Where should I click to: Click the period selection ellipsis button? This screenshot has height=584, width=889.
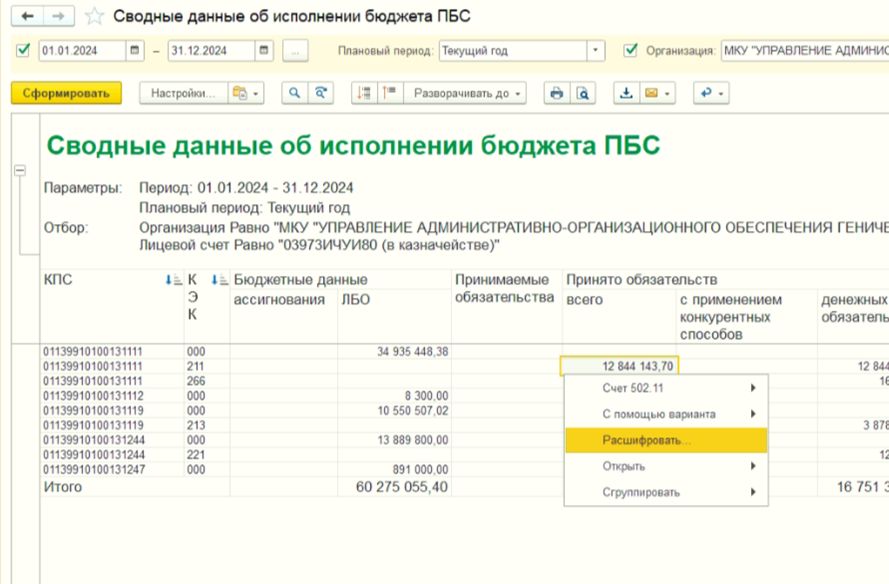295,50
